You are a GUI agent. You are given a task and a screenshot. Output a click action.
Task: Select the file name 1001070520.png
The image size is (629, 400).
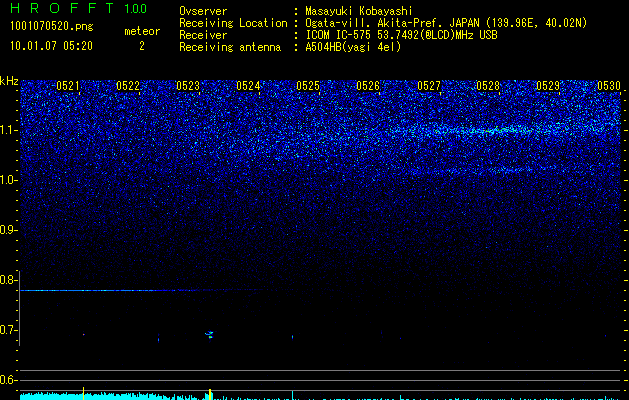52,26
